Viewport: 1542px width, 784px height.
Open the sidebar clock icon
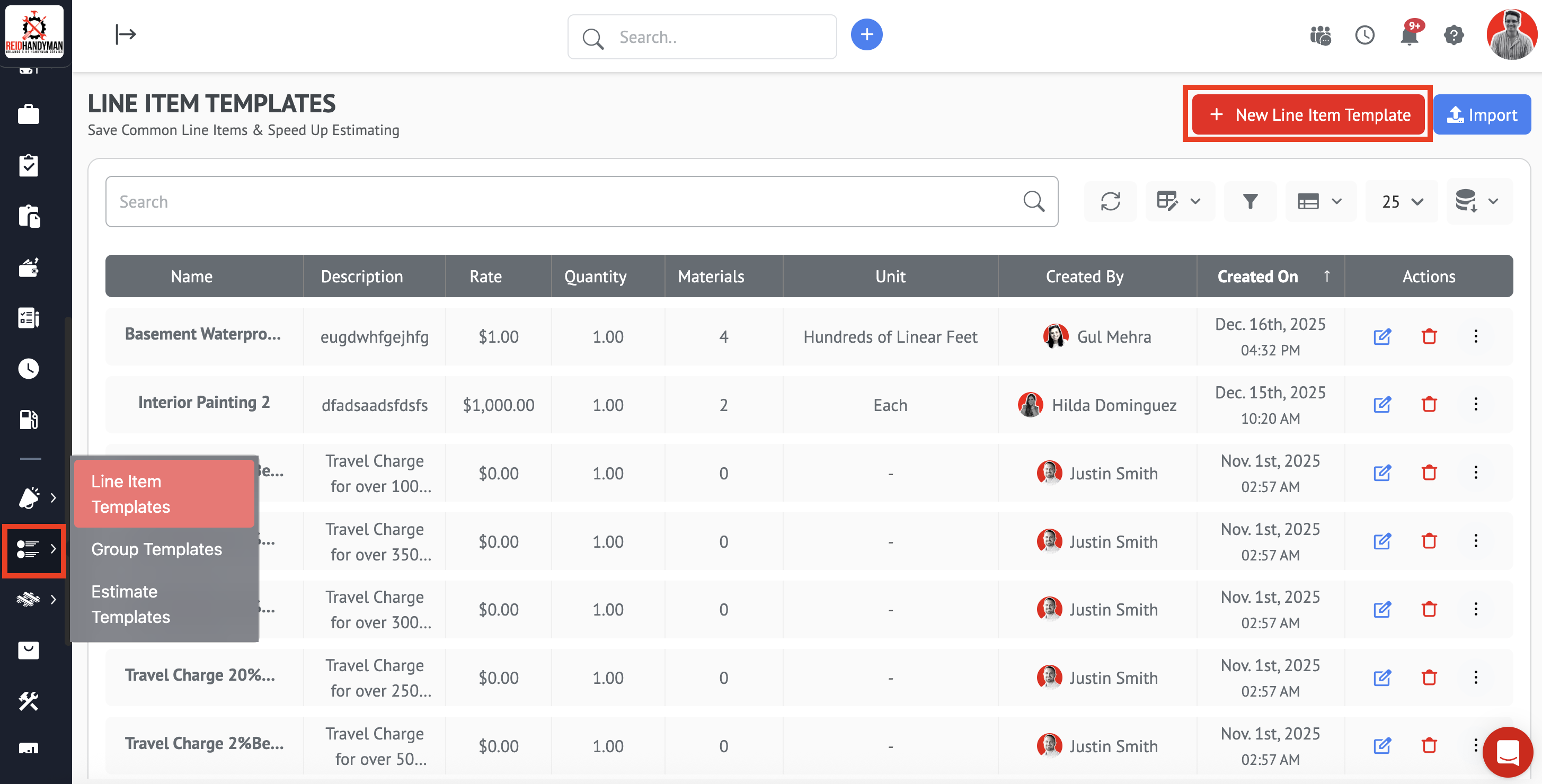coord(28,369)
